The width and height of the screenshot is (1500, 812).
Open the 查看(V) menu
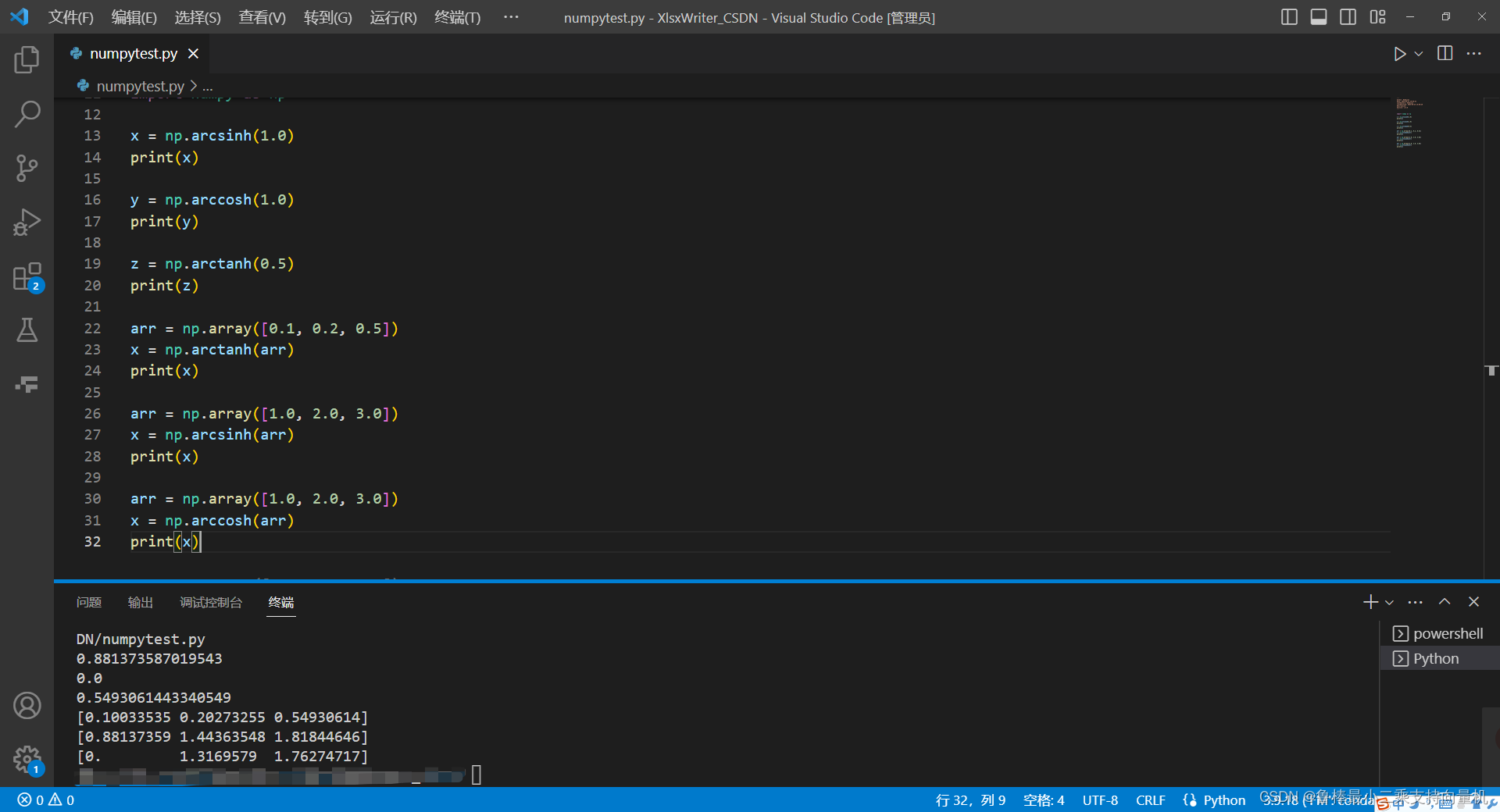262,17
